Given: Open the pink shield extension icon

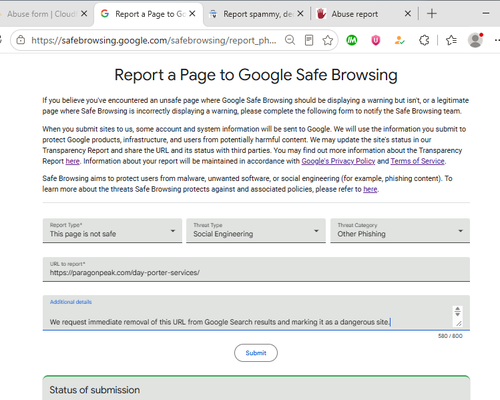Looking at the screenshot, I should 376,40.
